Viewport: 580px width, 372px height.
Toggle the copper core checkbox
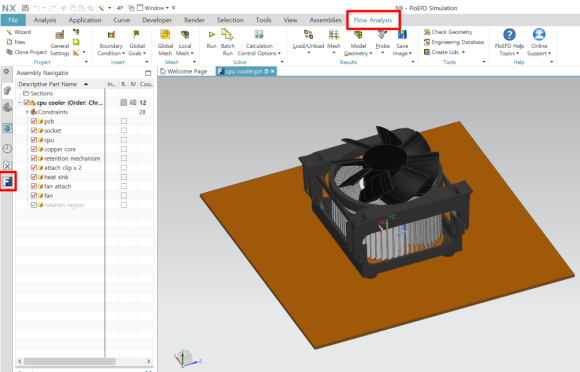point(34,149)
